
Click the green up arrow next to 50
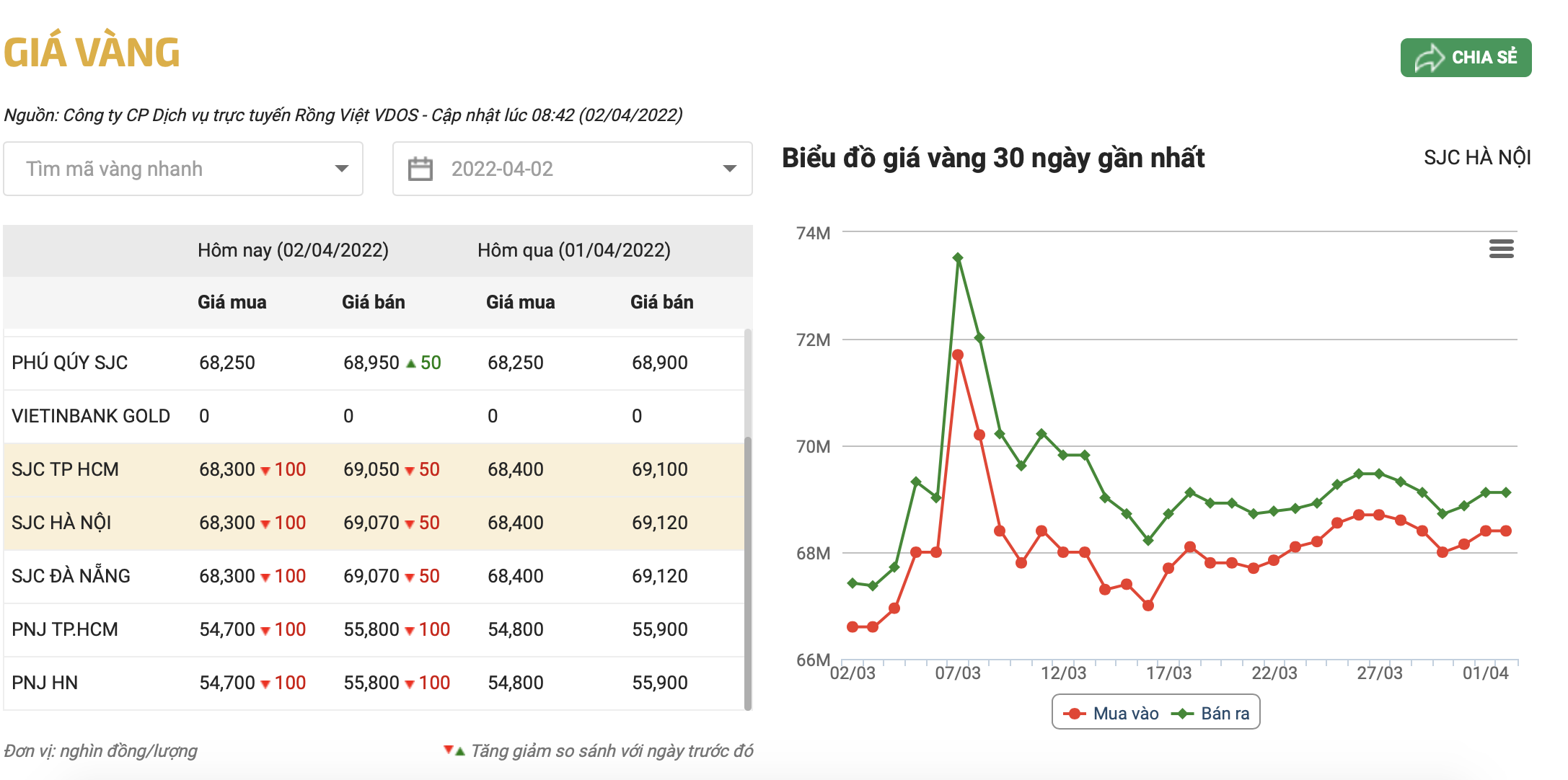pyautogui.click(x=411, y=363)
